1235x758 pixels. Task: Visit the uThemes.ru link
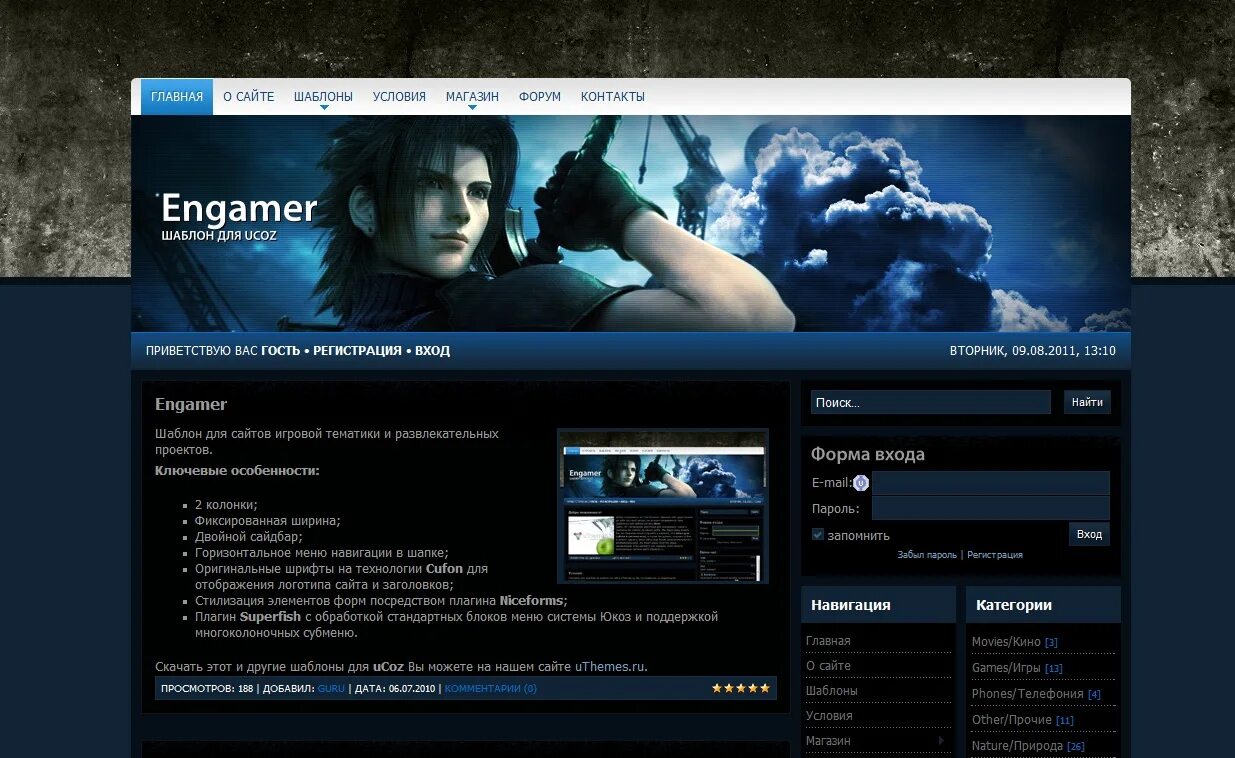pyautogui.click(x=610, y=666)
